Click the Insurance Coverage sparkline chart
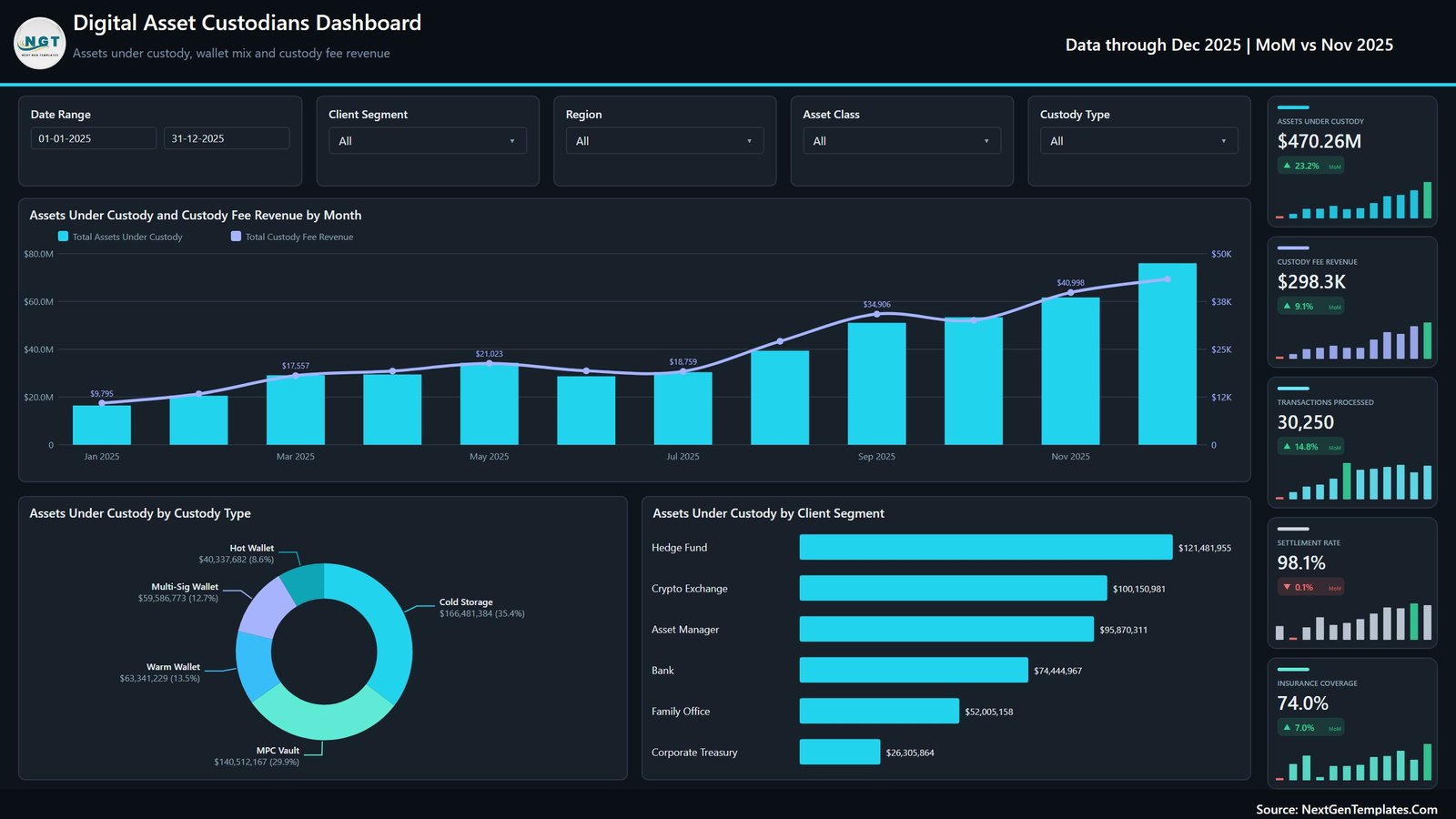The image size is (1456, 819). (x=1353, y=763)
